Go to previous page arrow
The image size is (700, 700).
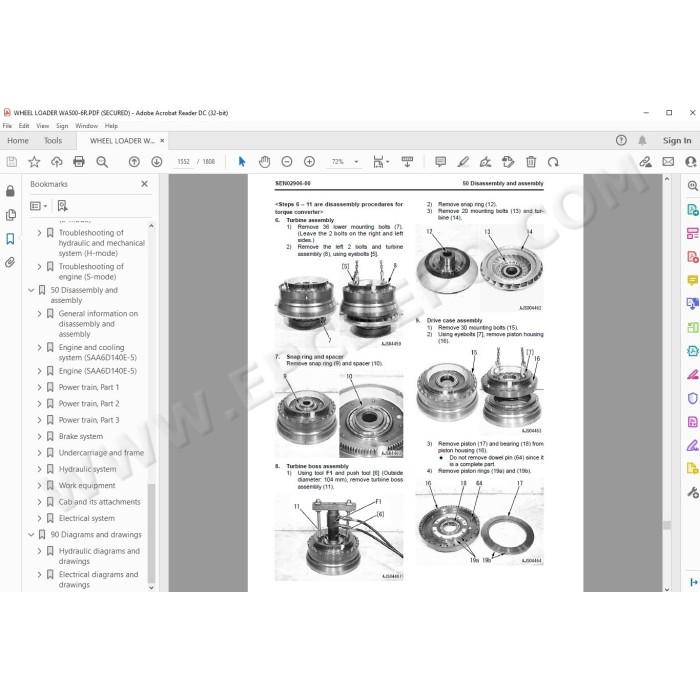click(x=134, y=162)
